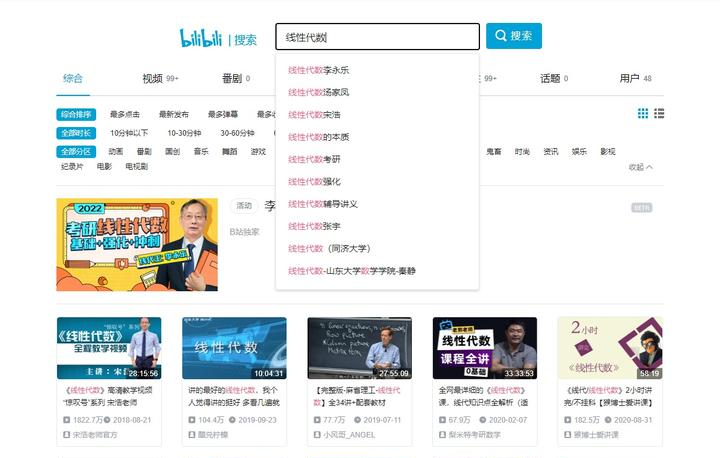
Task: Open 2小时 thumbnail with duration 58:19
Action: click(x=610, y=348)
